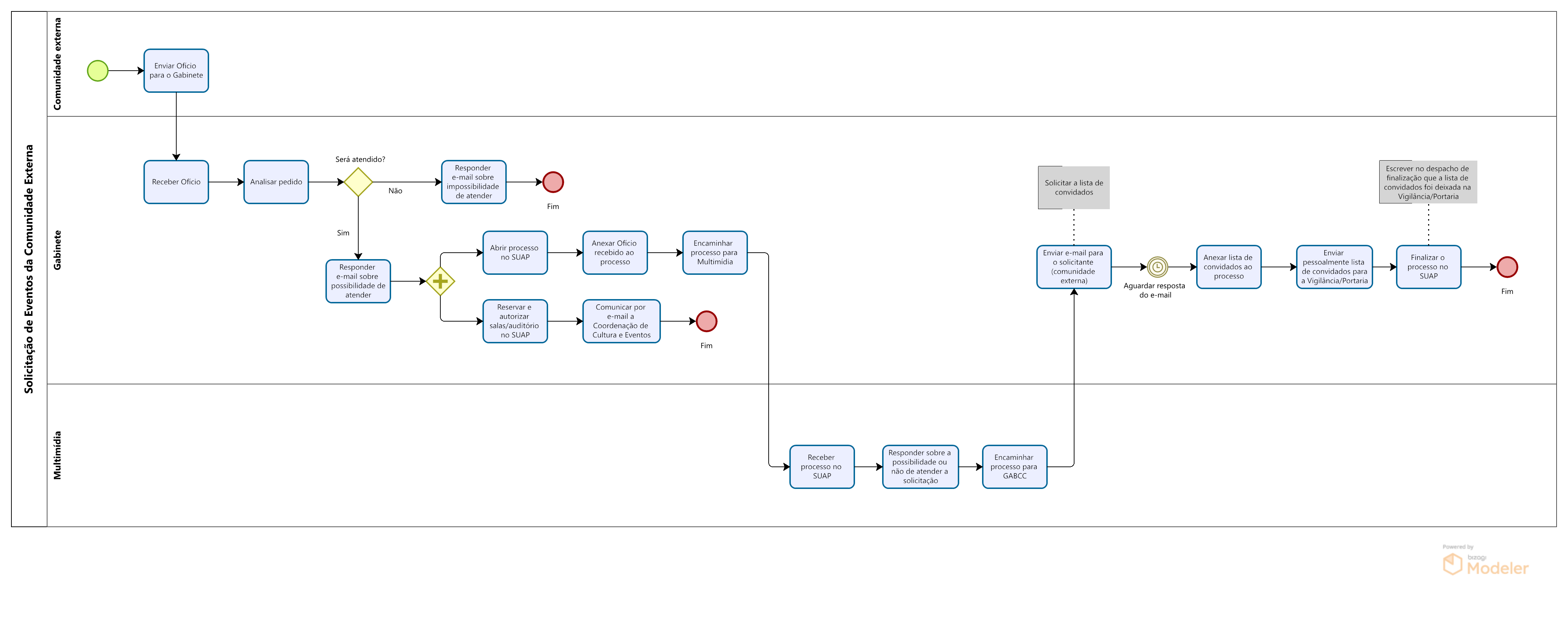Click 'Reservar e autorizar salas/auditório' task
Image resolution: width=1568 pixels, height=631 pixels.
point(515,321)
